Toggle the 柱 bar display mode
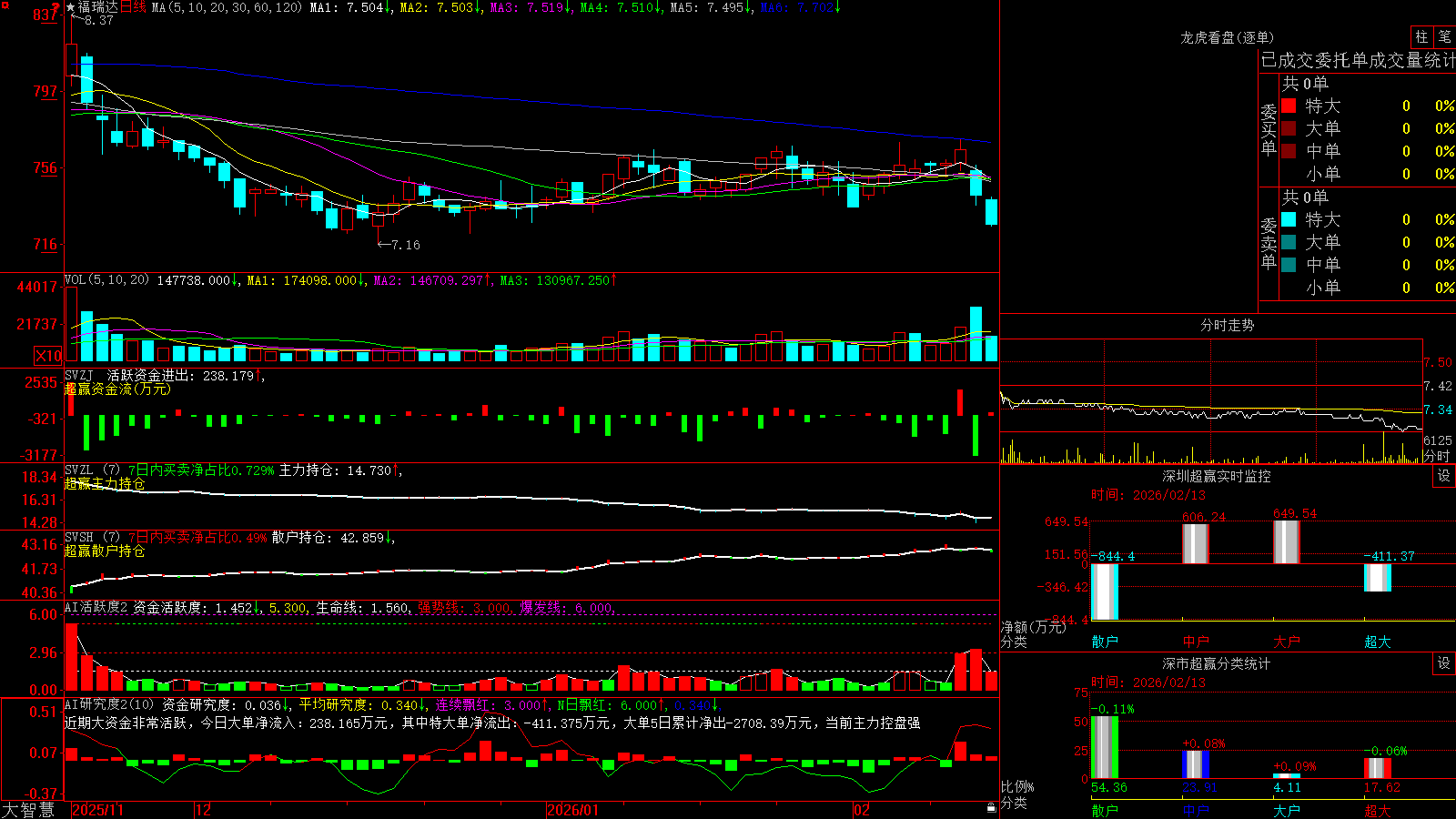The width and height of the screenshot is (1456, 819). coord(1421,37)
